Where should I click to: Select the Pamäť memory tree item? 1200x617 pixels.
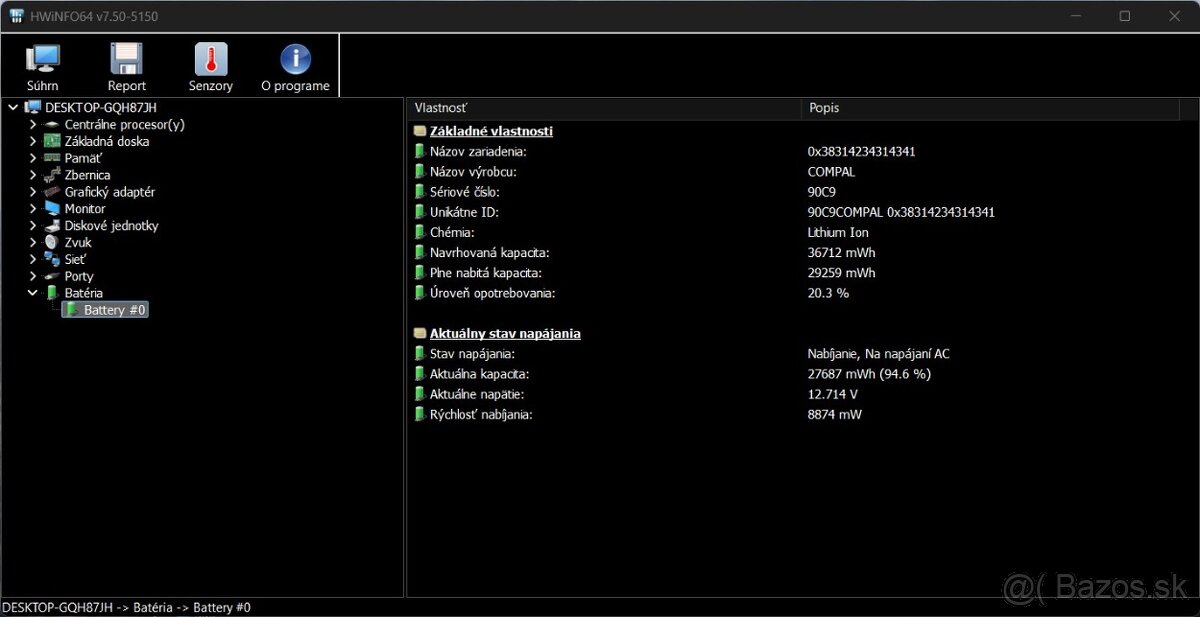[82, 158]
